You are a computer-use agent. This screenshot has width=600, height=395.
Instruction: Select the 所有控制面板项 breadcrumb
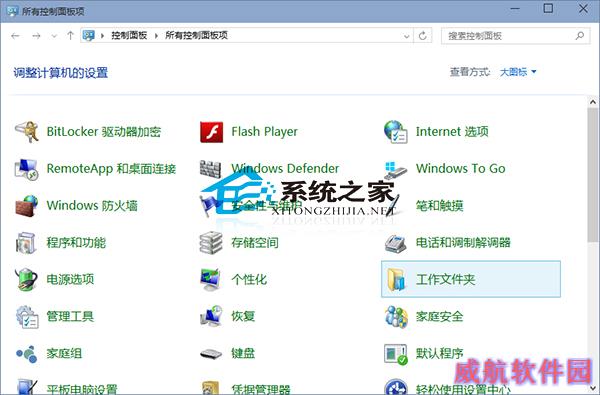pos(196,35)
